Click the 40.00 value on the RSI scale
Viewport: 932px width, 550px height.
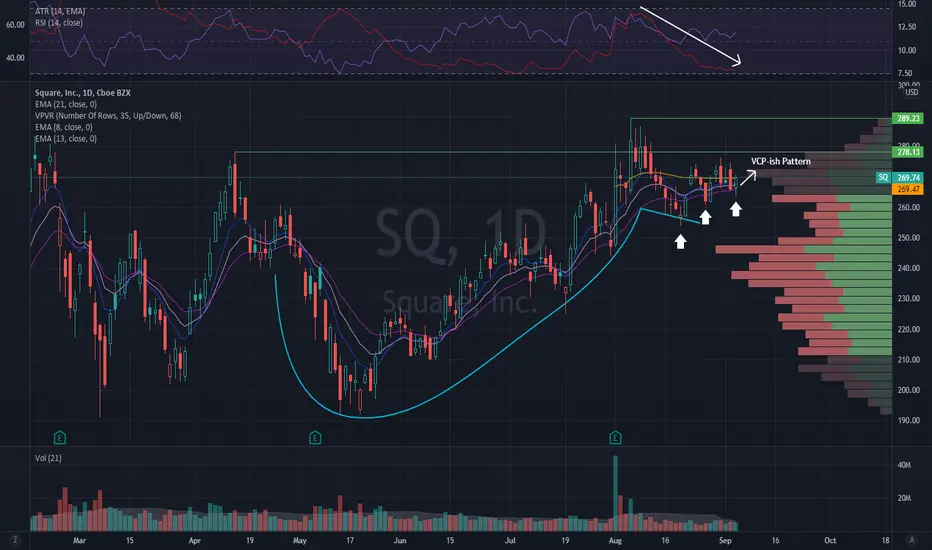(x=15, y=58)
